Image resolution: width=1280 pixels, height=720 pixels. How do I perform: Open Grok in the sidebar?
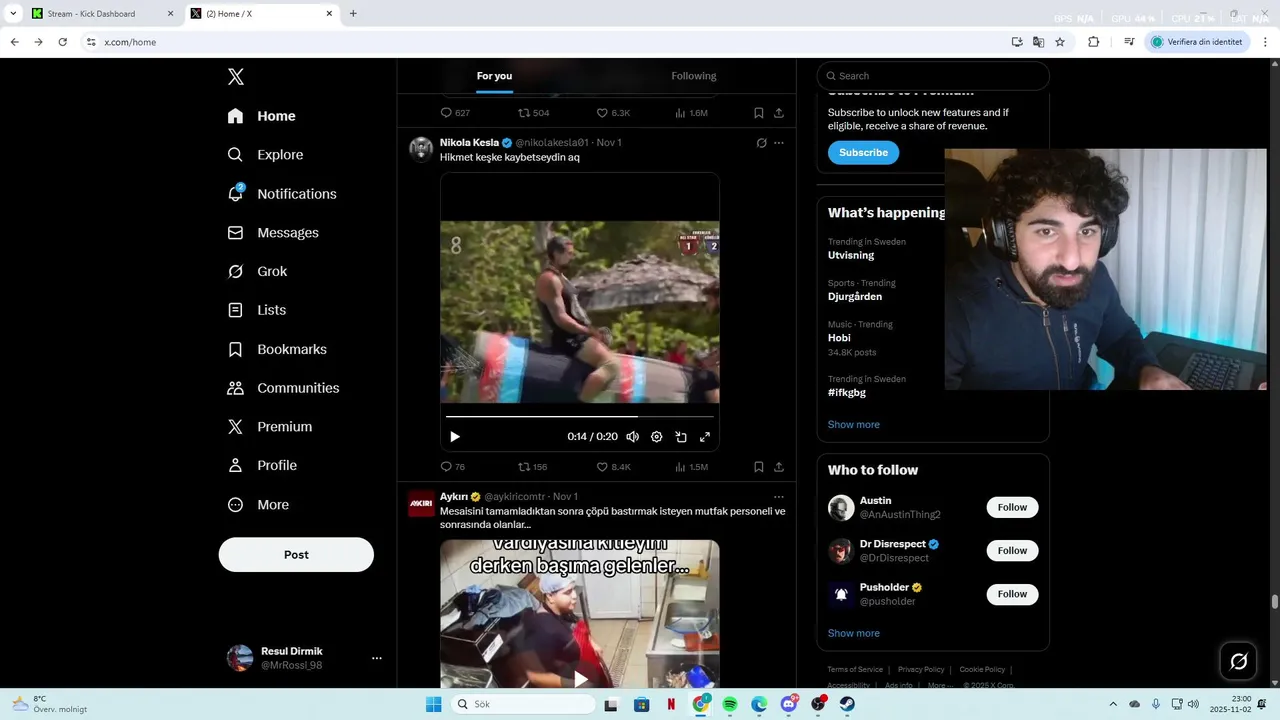257,272
